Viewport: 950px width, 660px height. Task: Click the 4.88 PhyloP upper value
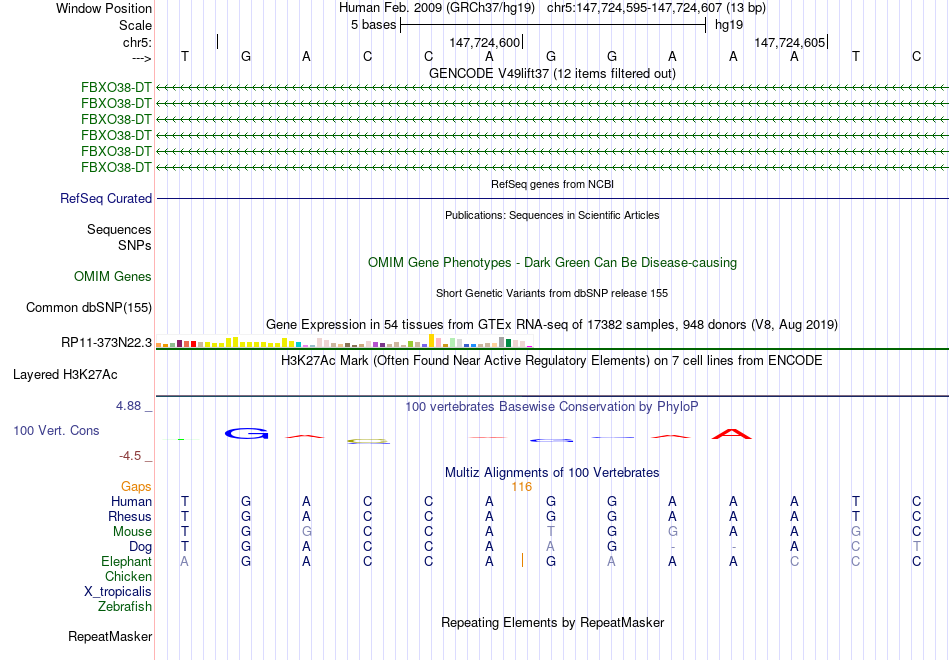128,406
